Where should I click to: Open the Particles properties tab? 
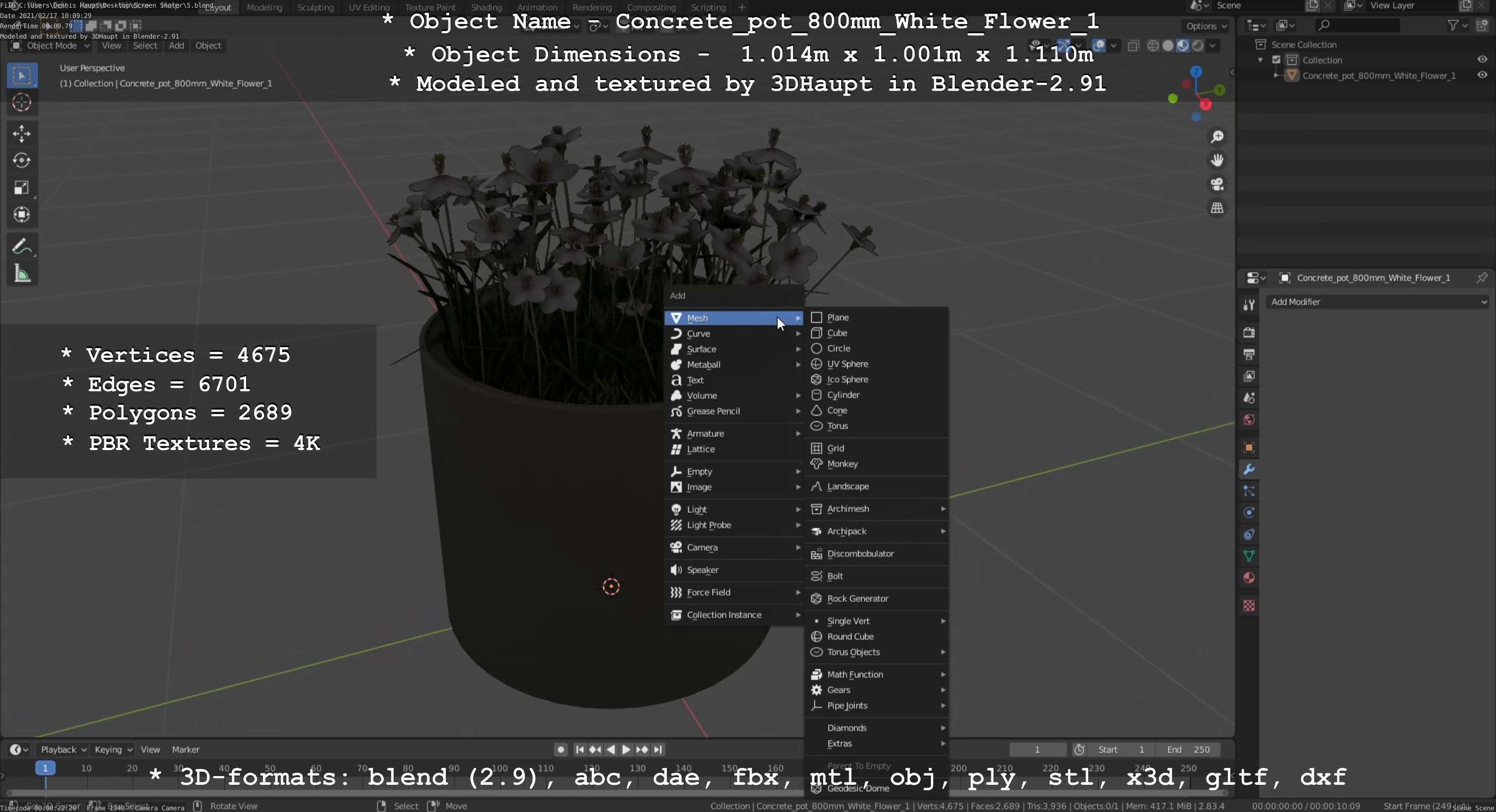coord(1249,491)
